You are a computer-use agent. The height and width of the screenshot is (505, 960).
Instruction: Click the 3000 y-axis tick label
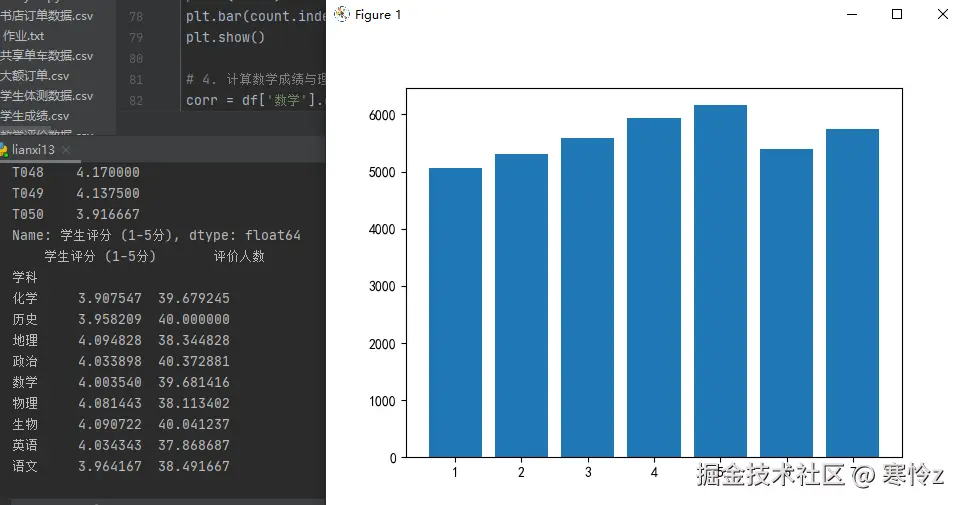click(382, 286)
